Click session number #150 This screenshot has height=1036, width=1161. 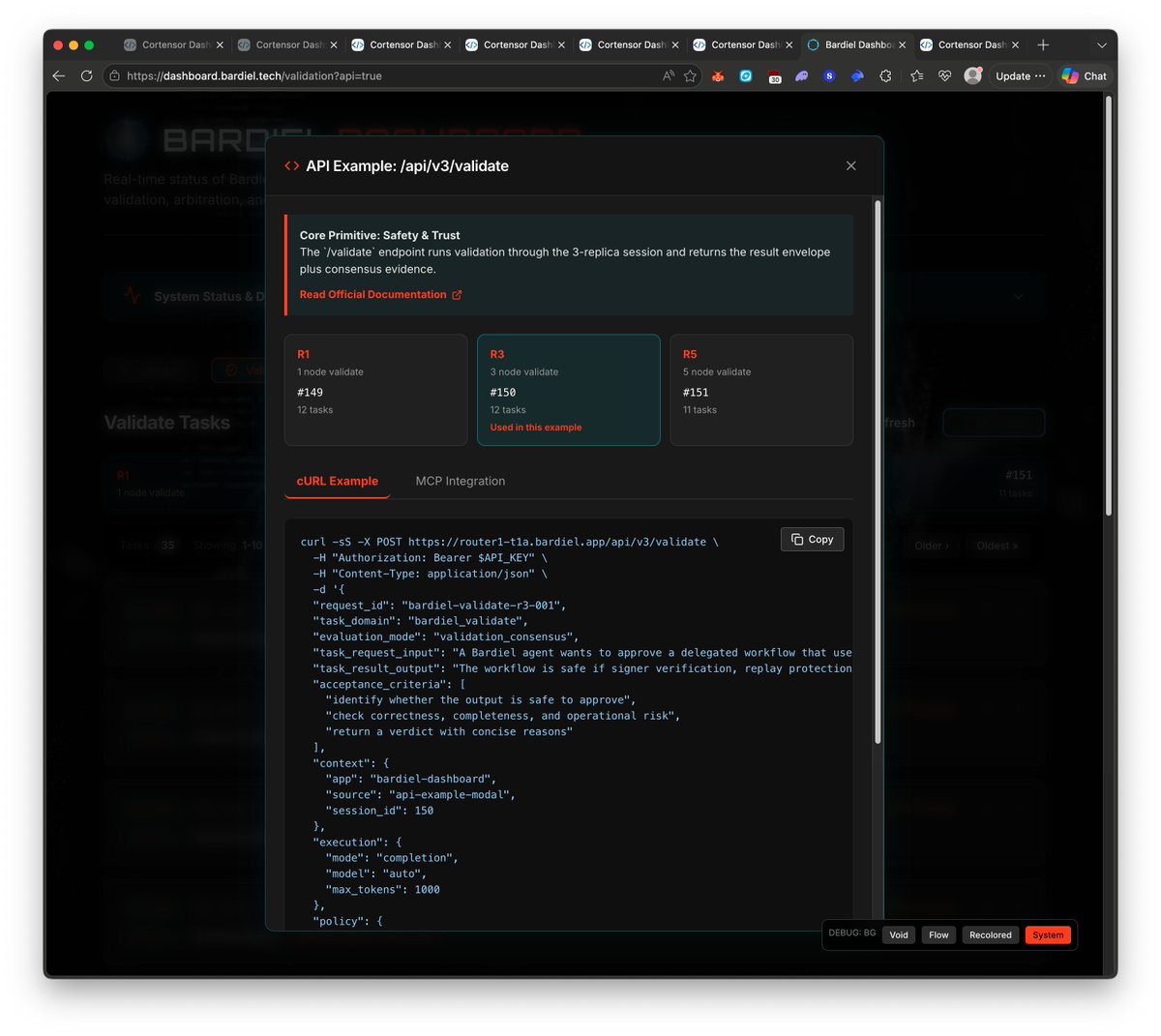click(503, 392)
